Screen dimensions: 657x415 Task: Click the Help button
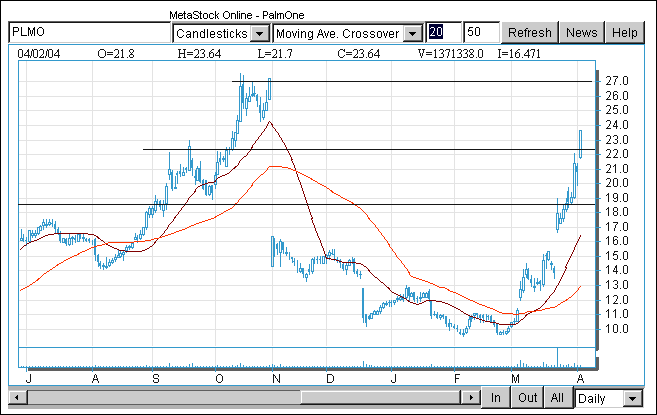pyautogui.click(x=625, y=33)
